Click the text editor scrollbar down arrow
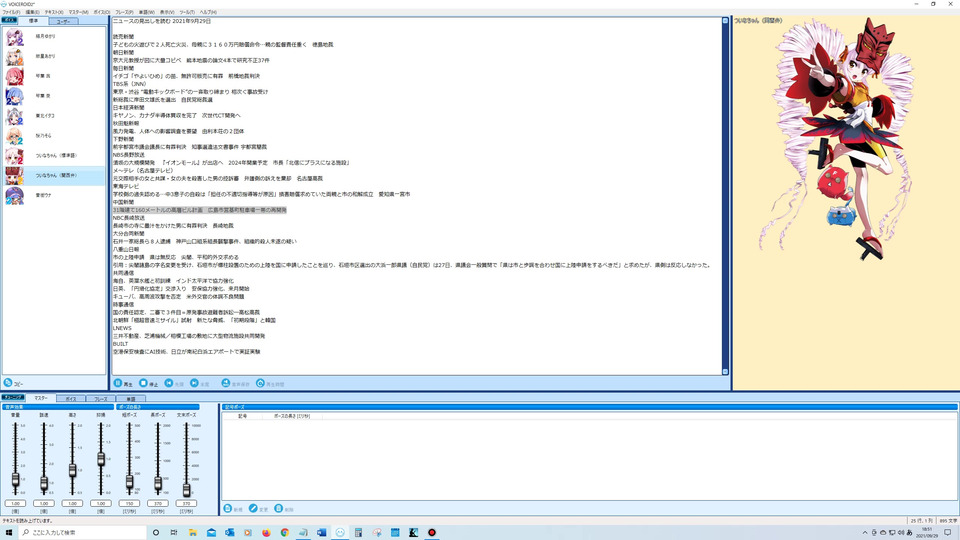 tap(726, 371)
